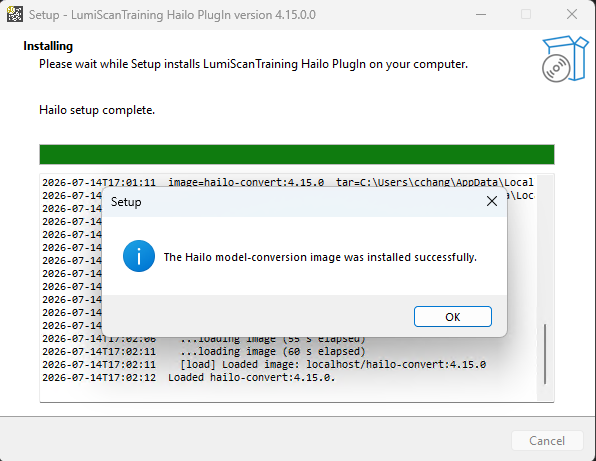Confirm the dialog with the OK button
Viewport: 596px width, 461px height.
pyautogui.click(x=453, y=317)
